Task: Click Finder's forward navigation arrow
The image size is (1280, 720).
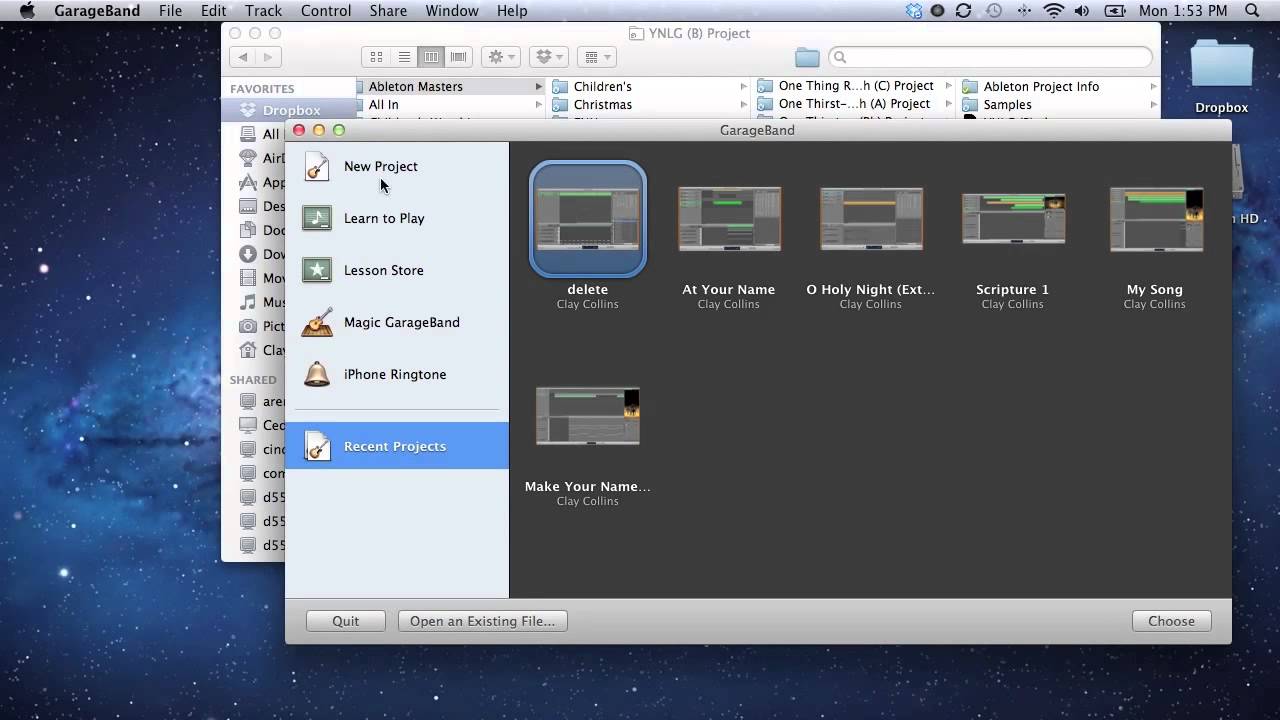Action: tap(269, 57)
